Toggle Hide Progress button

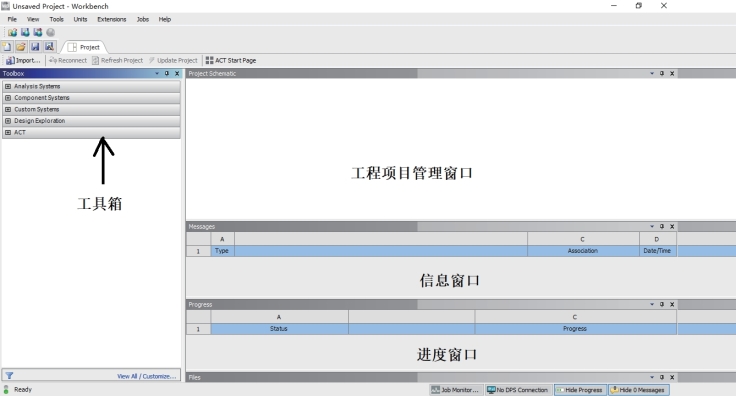tap(580, 390)
